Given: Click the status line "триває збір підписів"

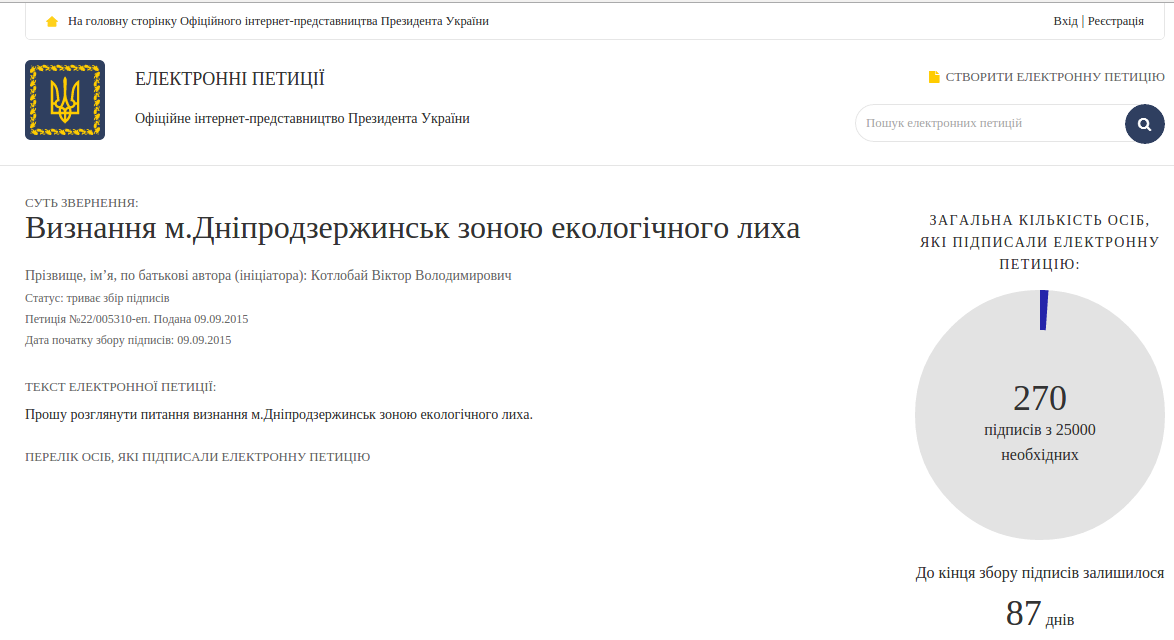Looking at the screenshot, I should 118,298.
